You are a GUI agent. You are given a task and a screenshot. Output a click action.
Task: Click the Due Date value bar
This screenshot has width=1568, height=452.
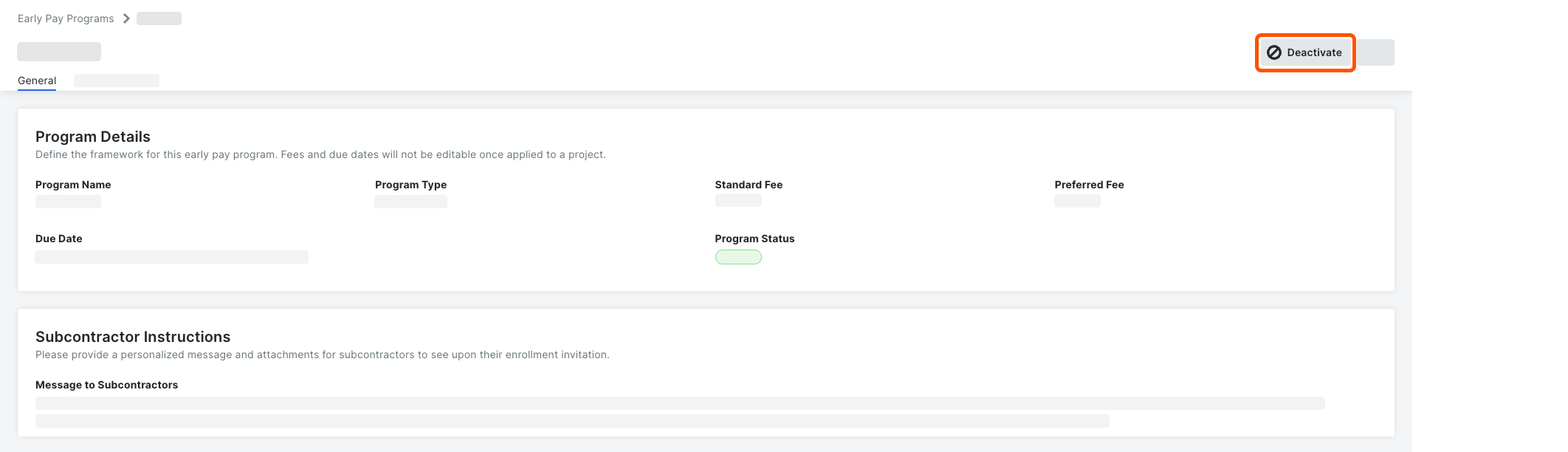(x=171, y=257)
